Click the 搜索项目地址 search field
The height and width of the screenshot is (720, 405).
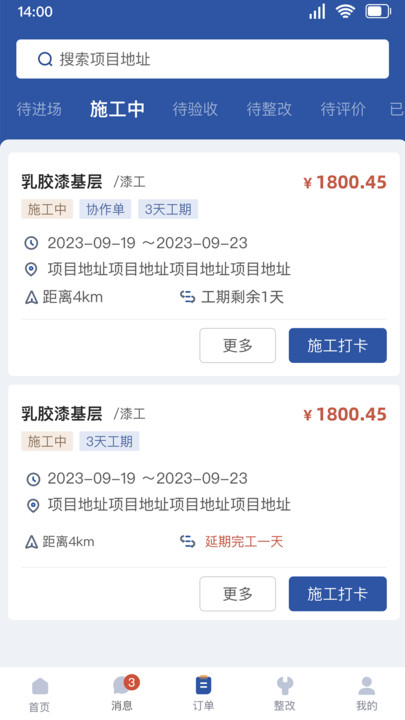click(x=202, y=59)
